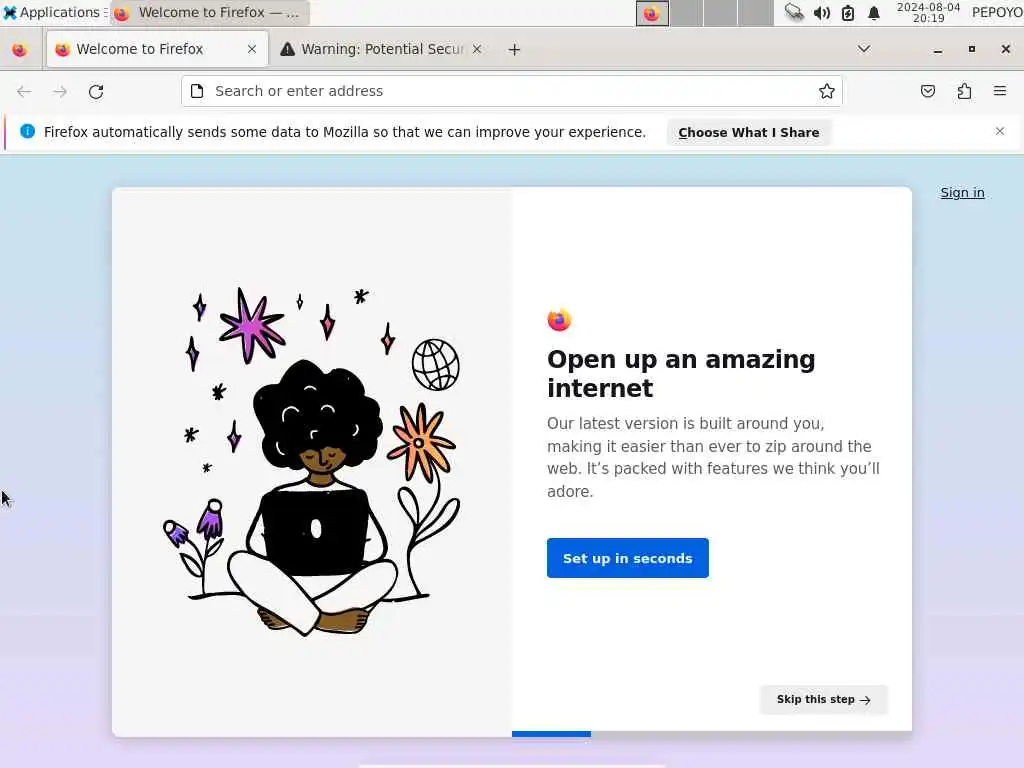1024x768 pixels.
Task: Go forward one page
Action: click(x=60, y=91)
